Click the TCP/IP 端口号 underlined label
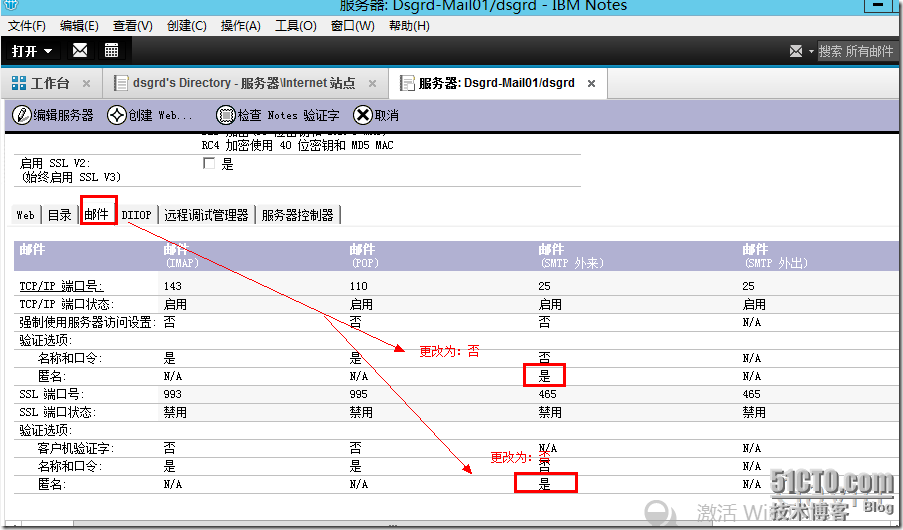The image size is (903, 530). click(x=61, y=286)
